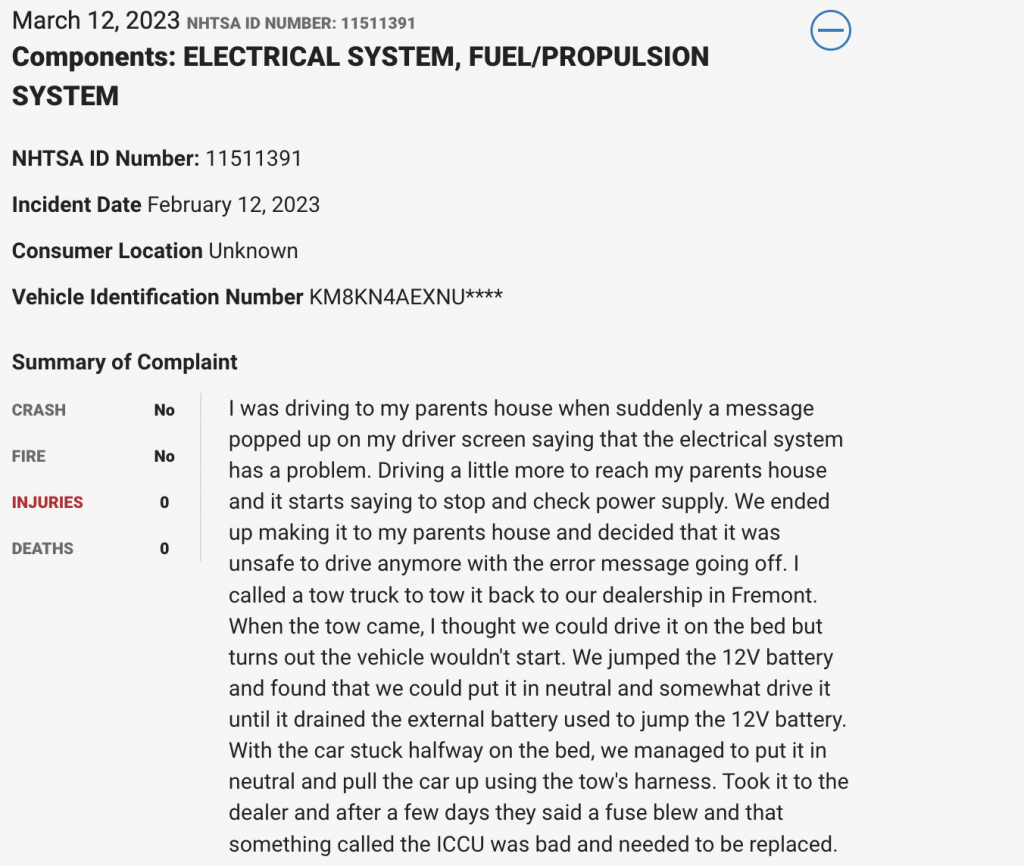Click the 0 value beside DEATHS
1024x866 pixels.
pos(165,548)
